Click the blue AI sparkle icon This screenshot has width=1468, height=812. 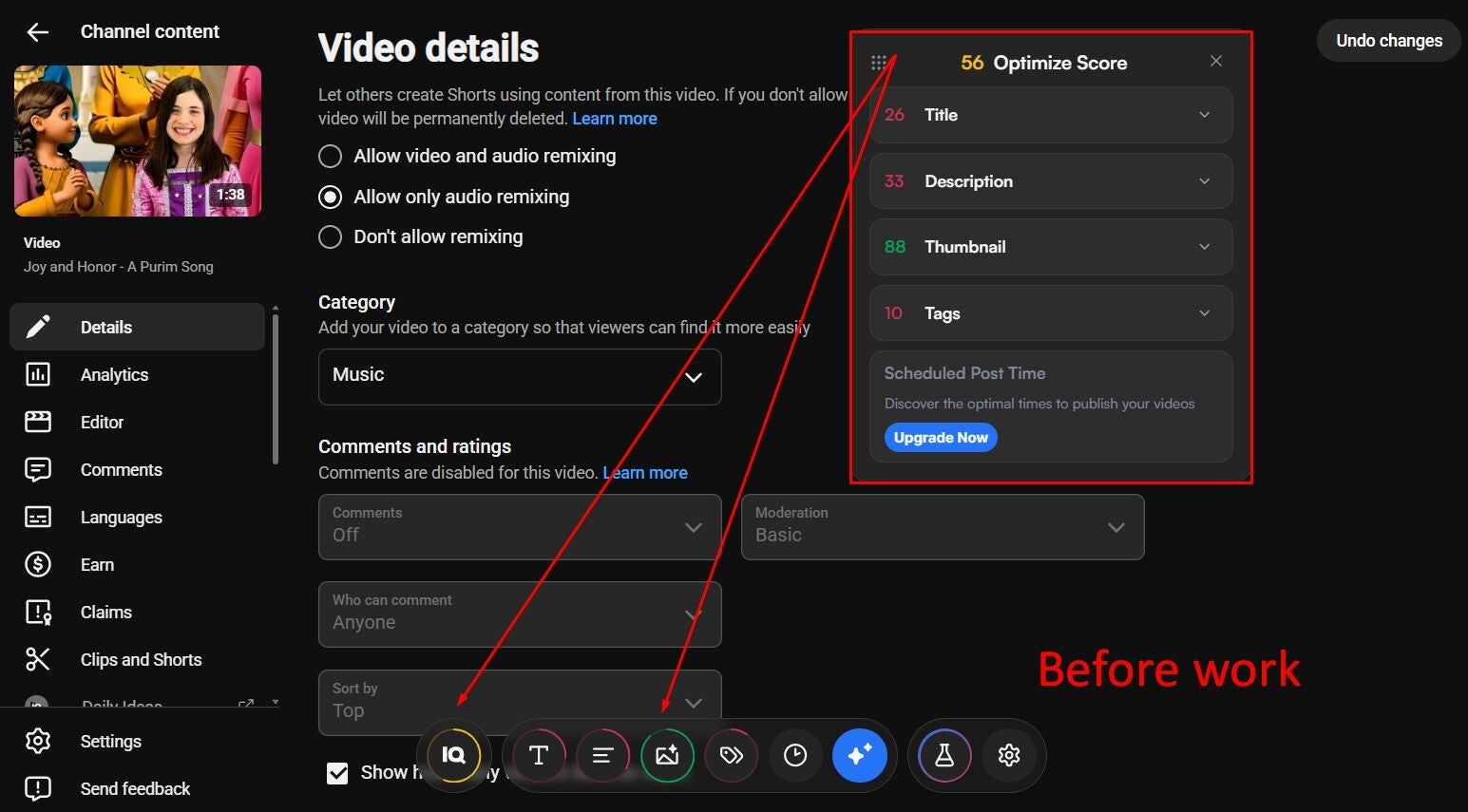[860, 755]
